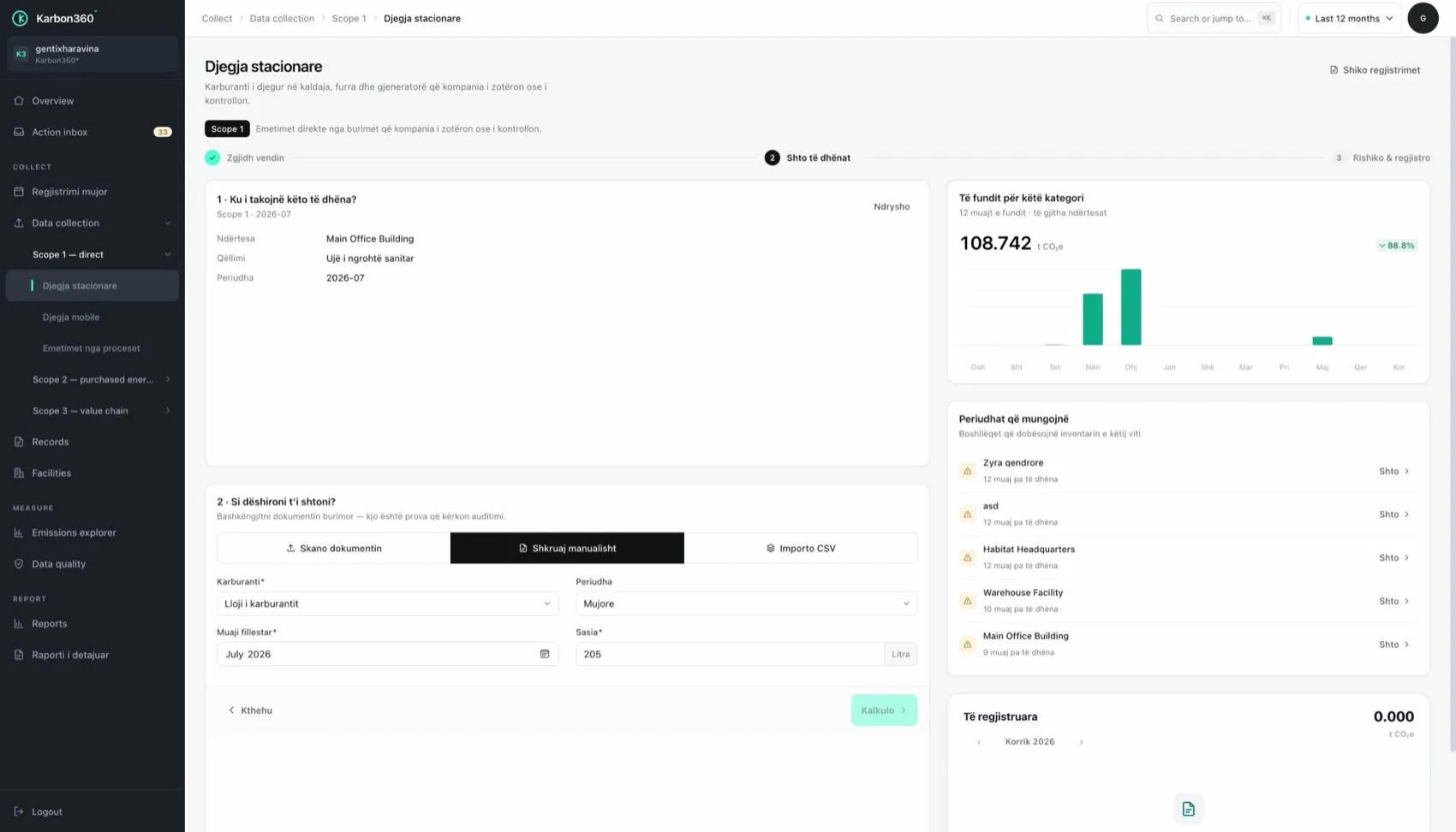Click the Data collection breadcrumb
This screenshot has height=832, width=1456.
point(282,18)
